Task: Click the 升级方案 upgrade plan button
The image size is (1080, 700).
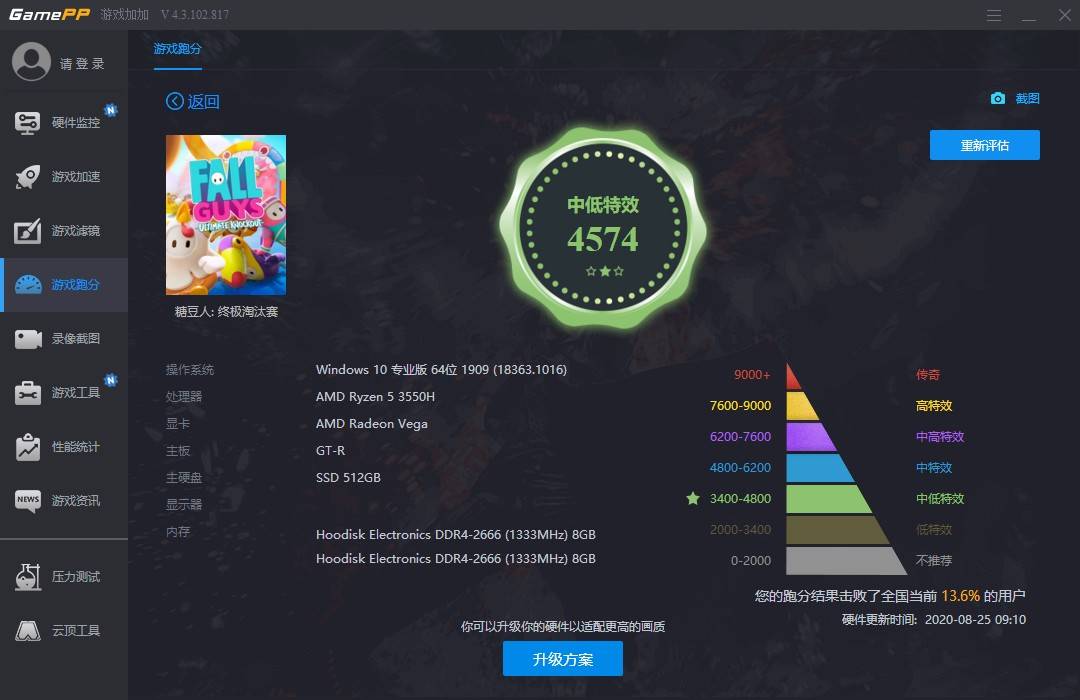Action: tap(563, 659)
